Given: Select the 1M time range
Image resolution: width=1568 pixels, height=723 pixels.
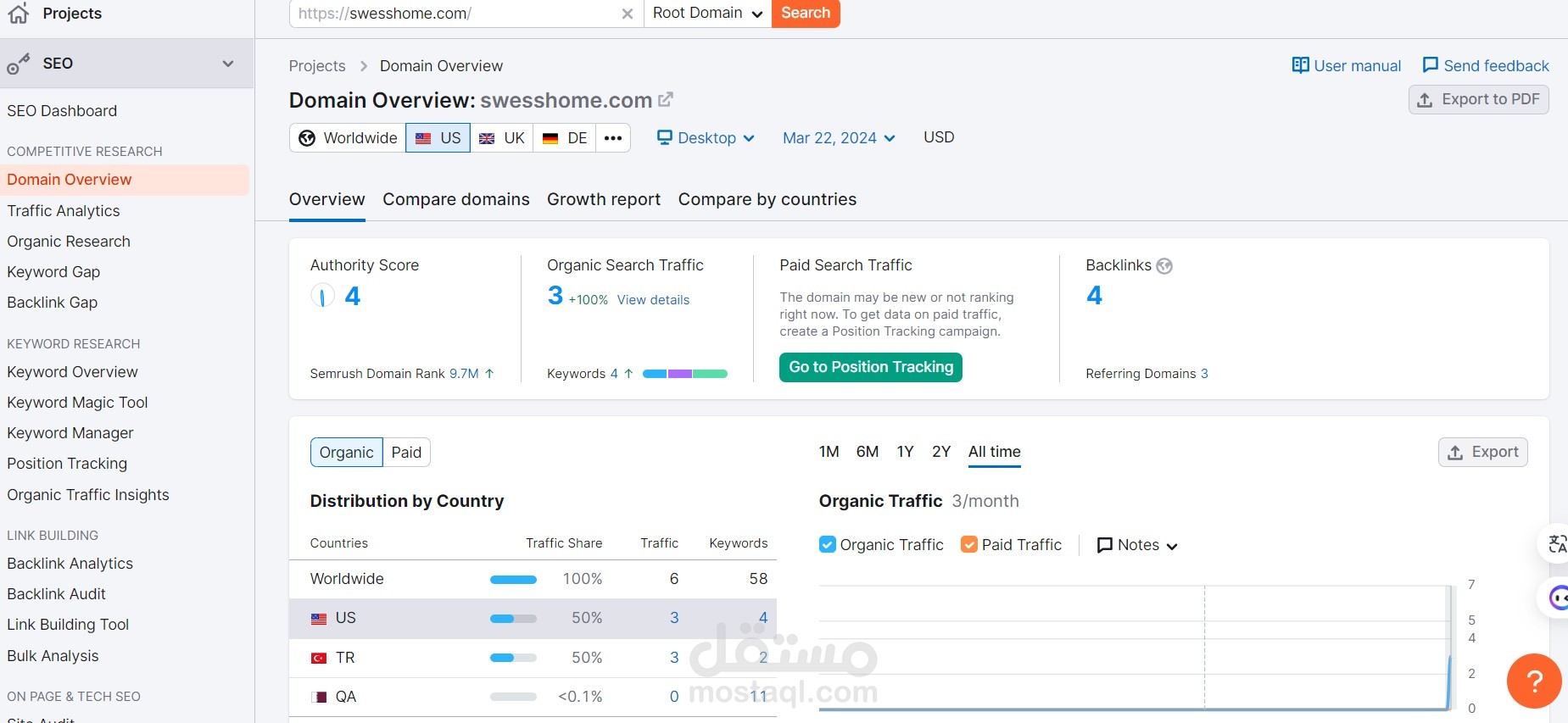Looking at the screenshot, I should click(x=829, y=452).
